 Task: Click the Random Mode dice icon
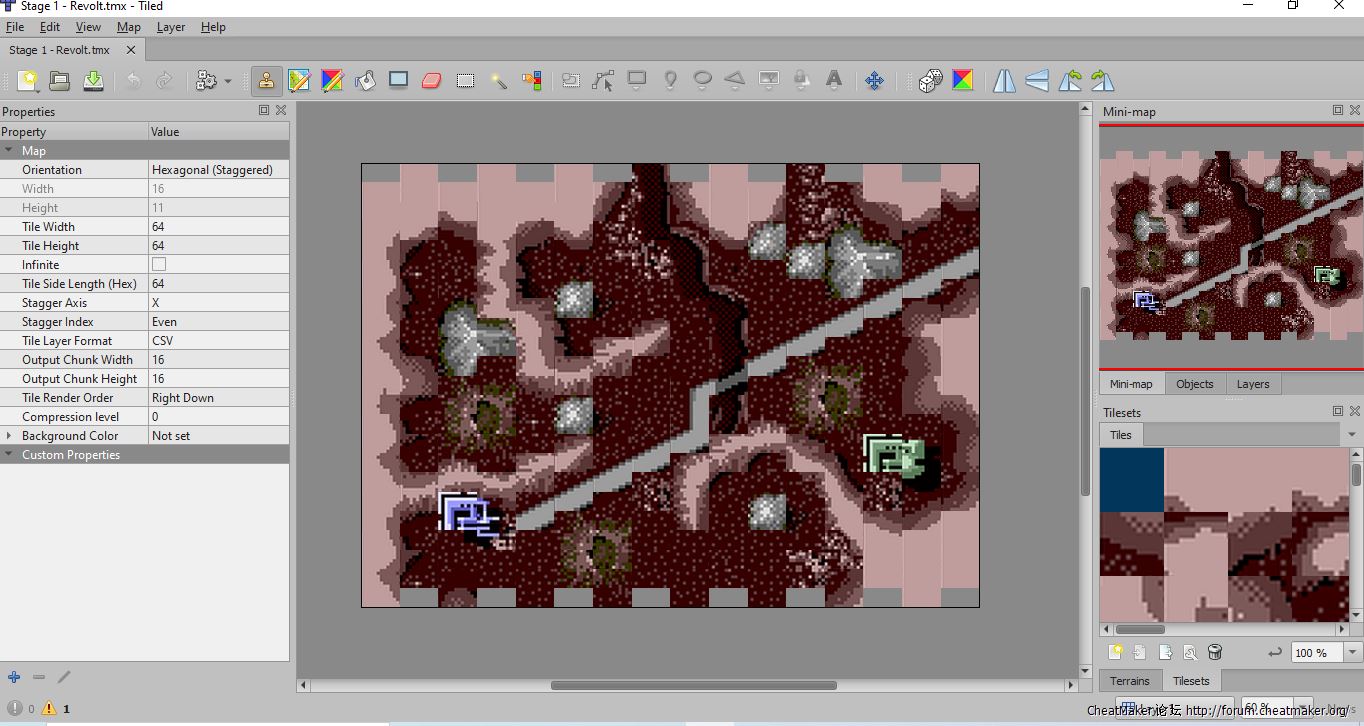click(x=930, y=81)
